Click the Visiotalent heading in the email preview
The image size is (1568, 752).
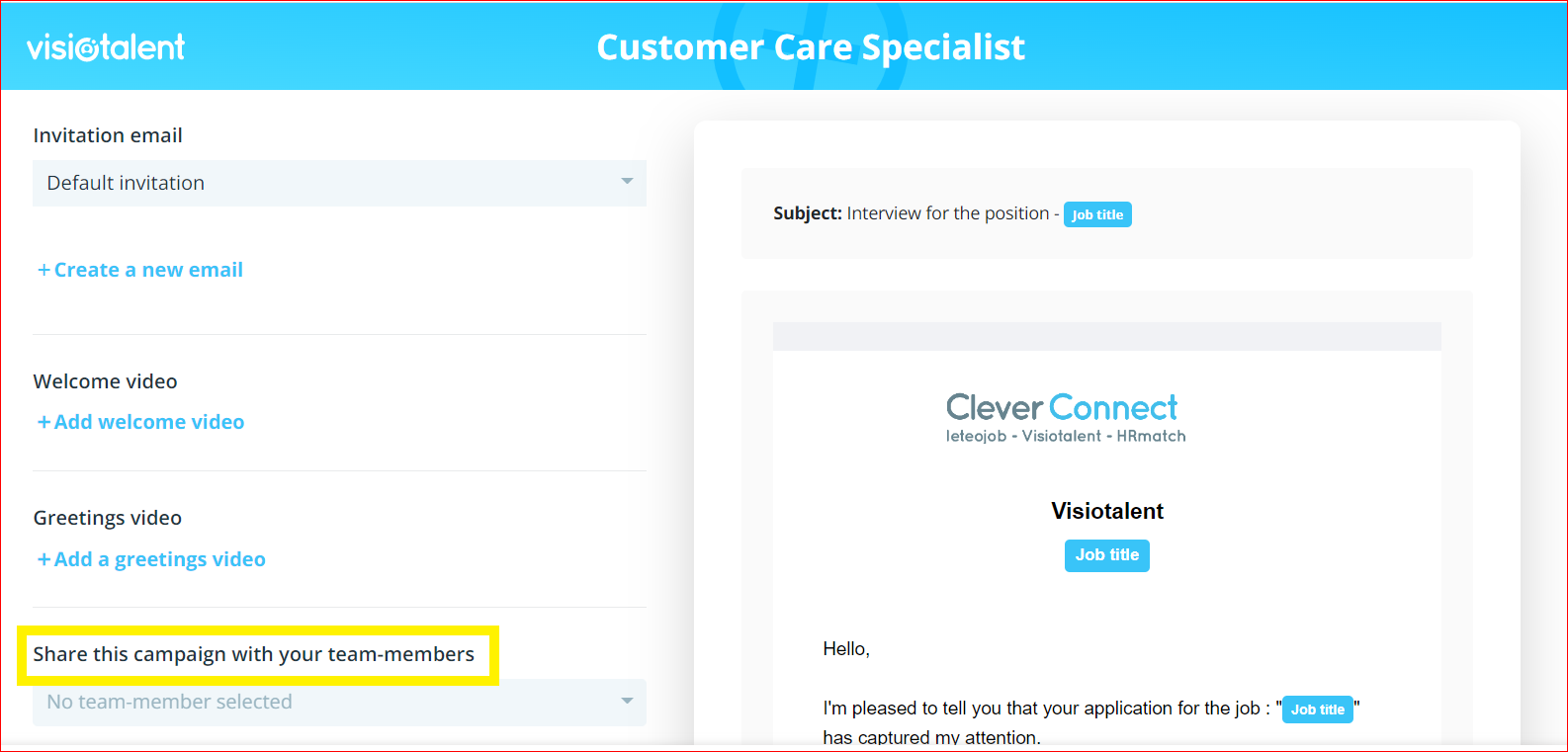1106,511
